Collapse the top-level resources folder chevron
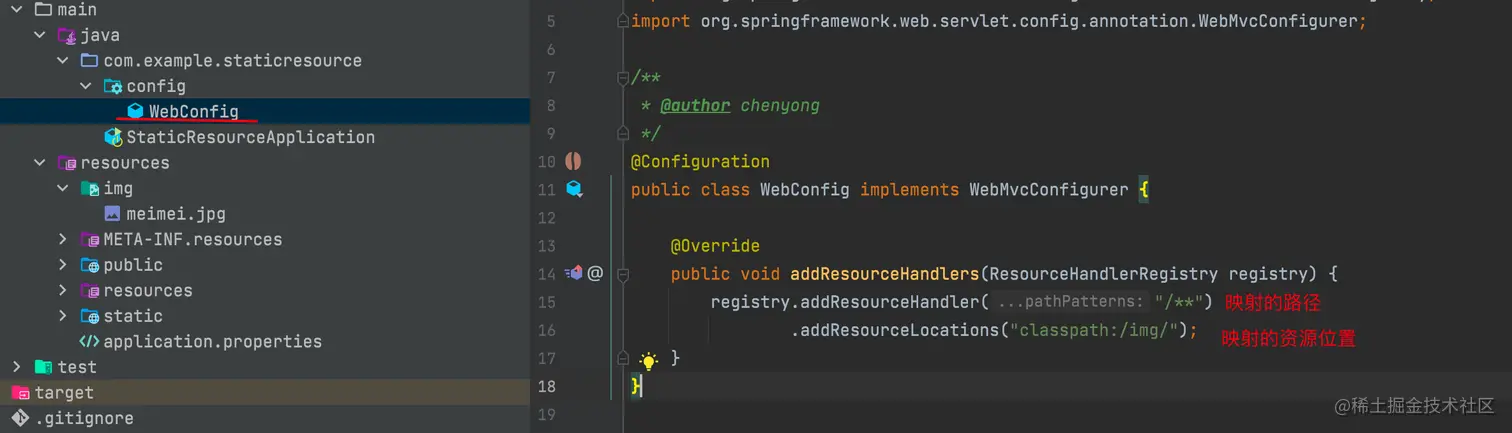Viewport: 1512px width, 433px height. click(x=40, y=163)
